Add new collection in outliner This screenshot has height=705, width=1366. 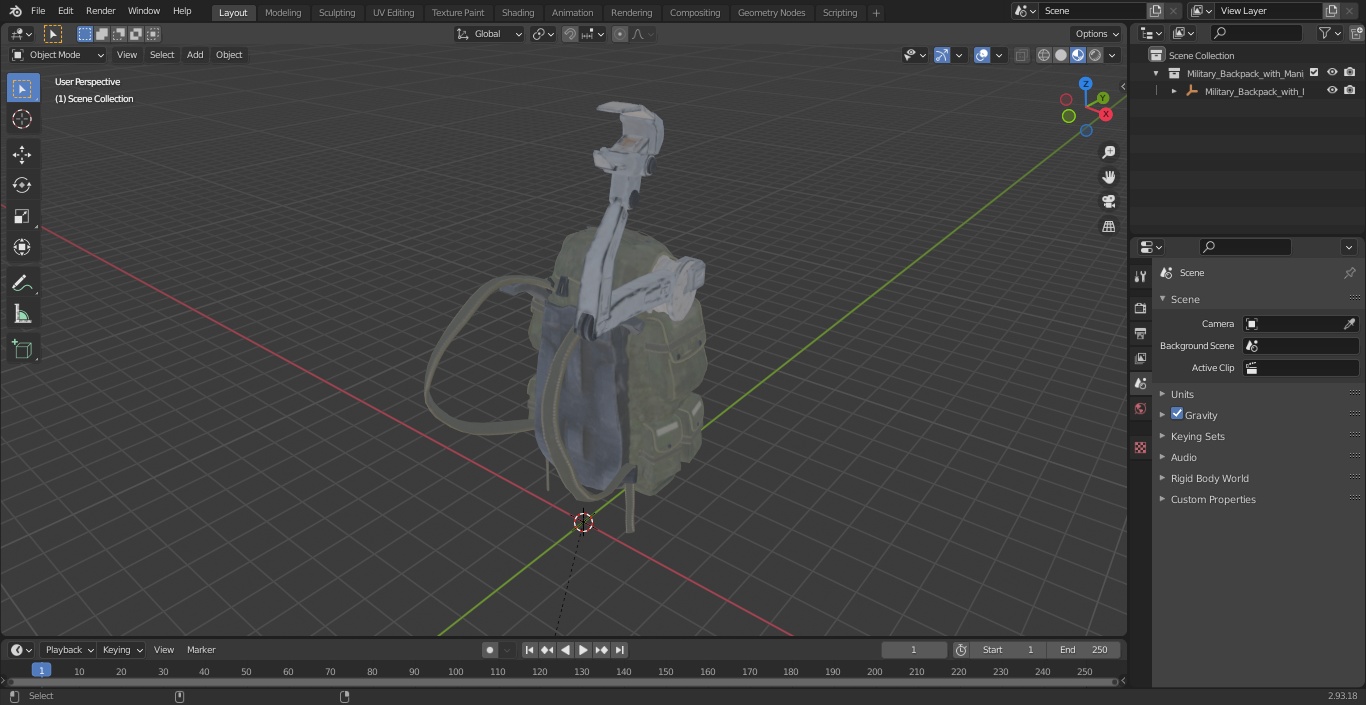[x=1356, y=33]
